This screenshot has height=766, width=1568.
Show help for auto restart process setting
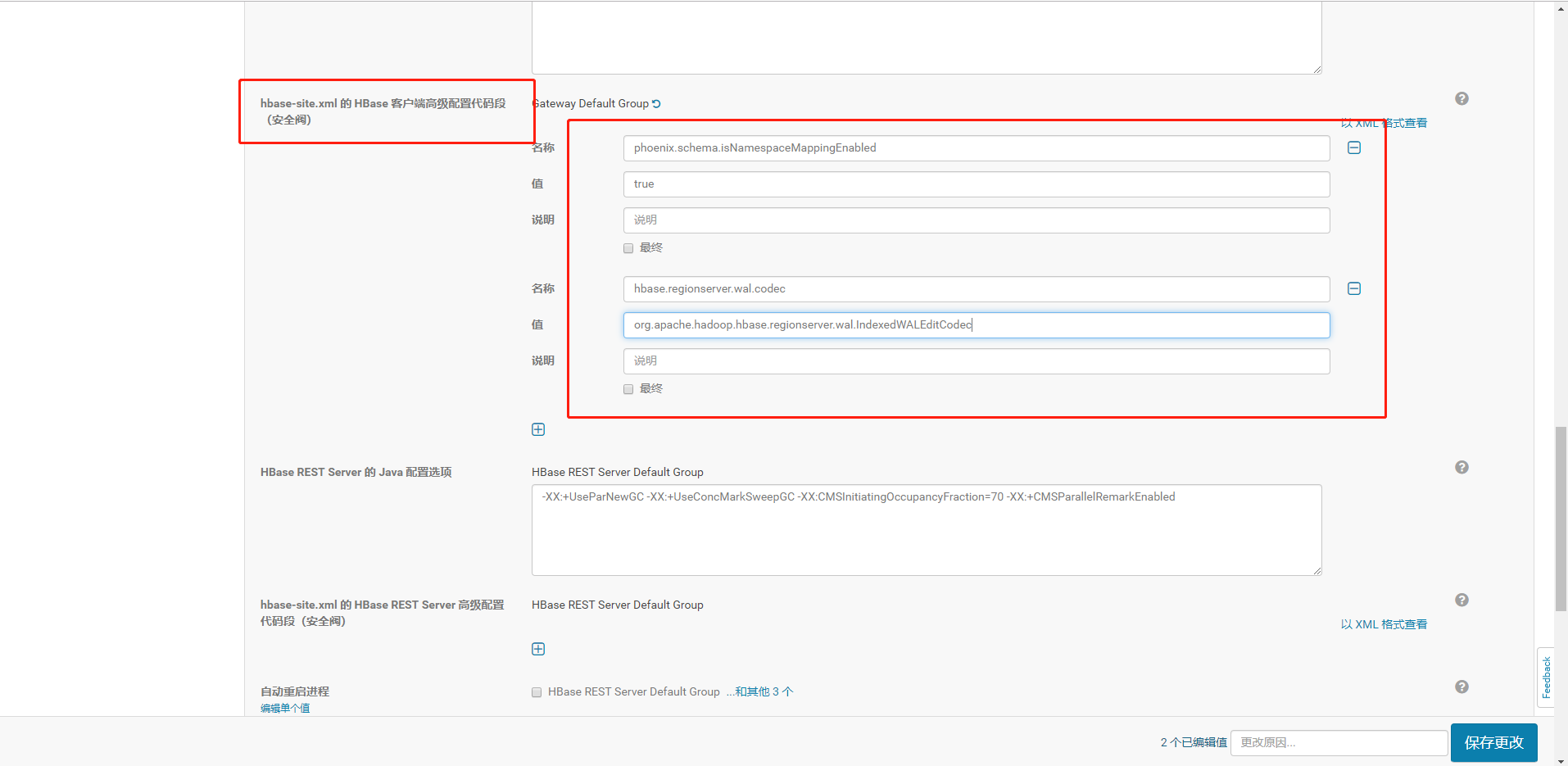point(1462,687)
